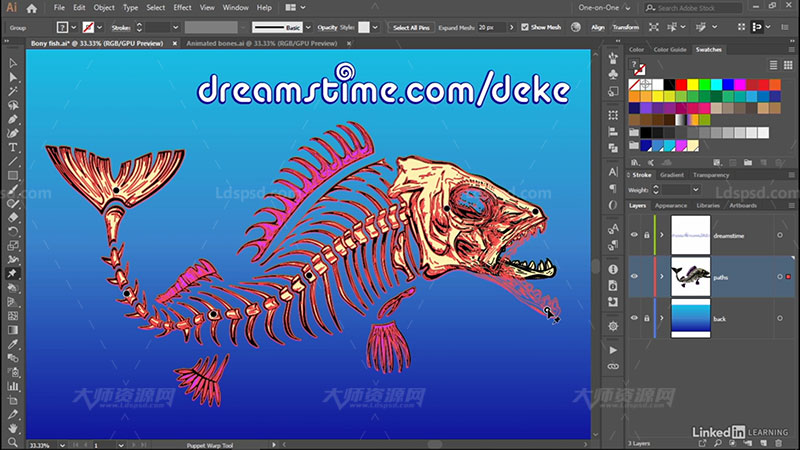Select the Selection tool arrow
This screenshot has height=450, width=800.
pyautogui.click(x=13, y=63)
